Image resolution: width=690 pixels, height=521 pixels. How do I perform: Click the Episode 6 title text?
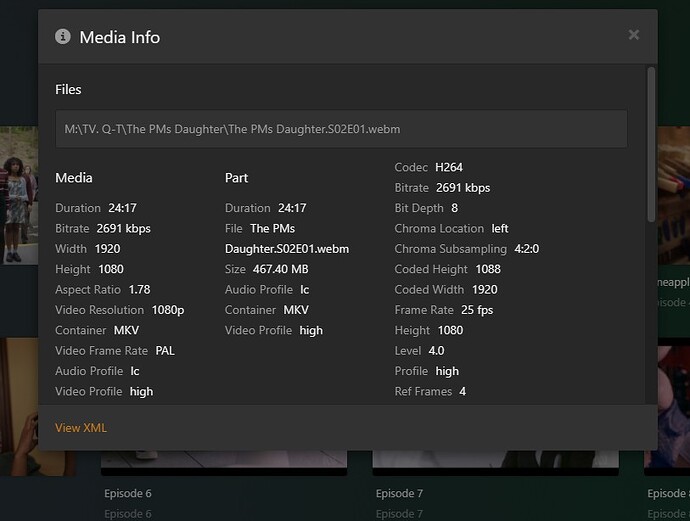[x=128, y=494]
